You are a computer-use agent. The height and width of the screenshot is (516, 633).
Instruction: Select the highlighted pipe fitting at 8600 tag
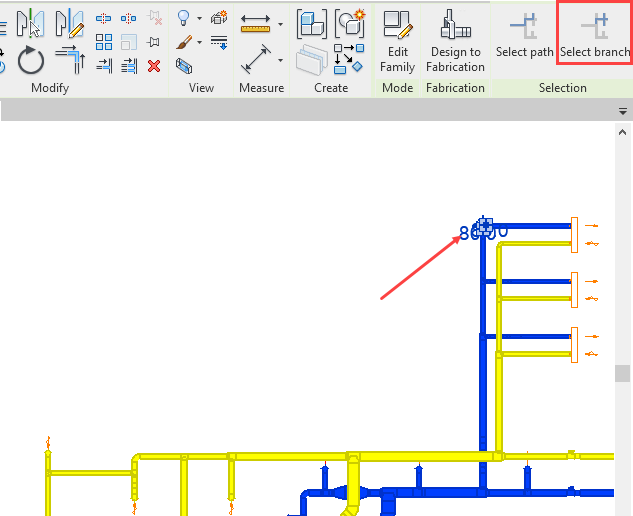pos(485,226)
